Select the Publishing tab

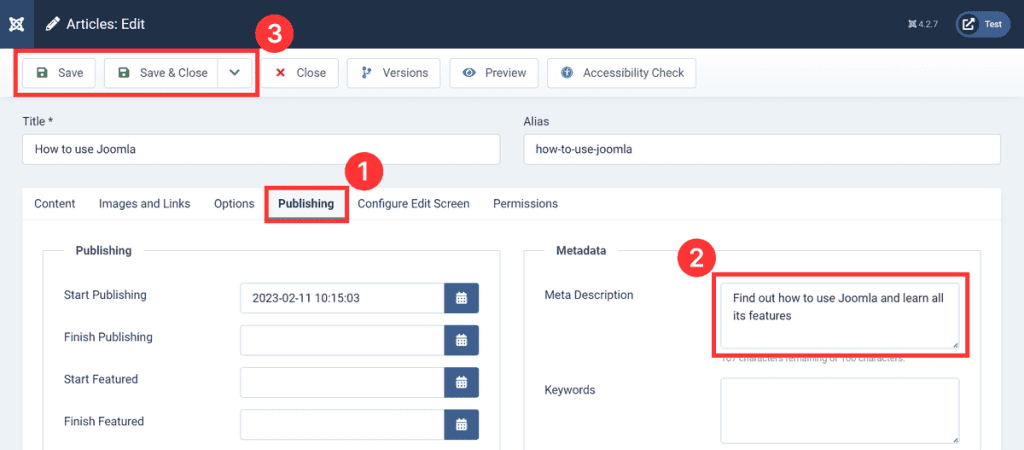point(306,204)
